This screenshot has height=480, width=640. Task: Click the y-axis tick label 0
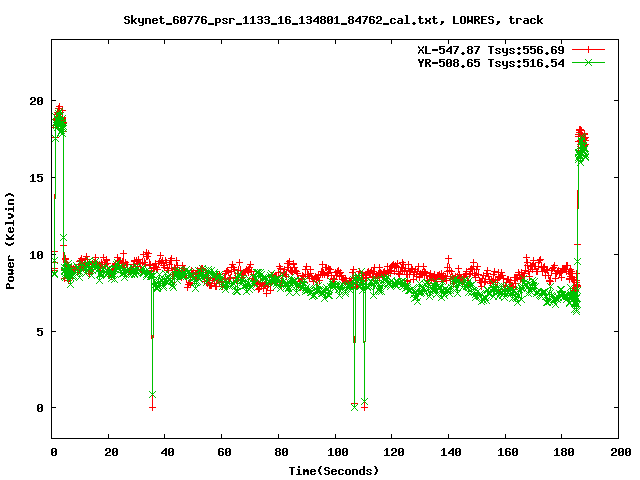pyautogui.click(x=40, y=408)
